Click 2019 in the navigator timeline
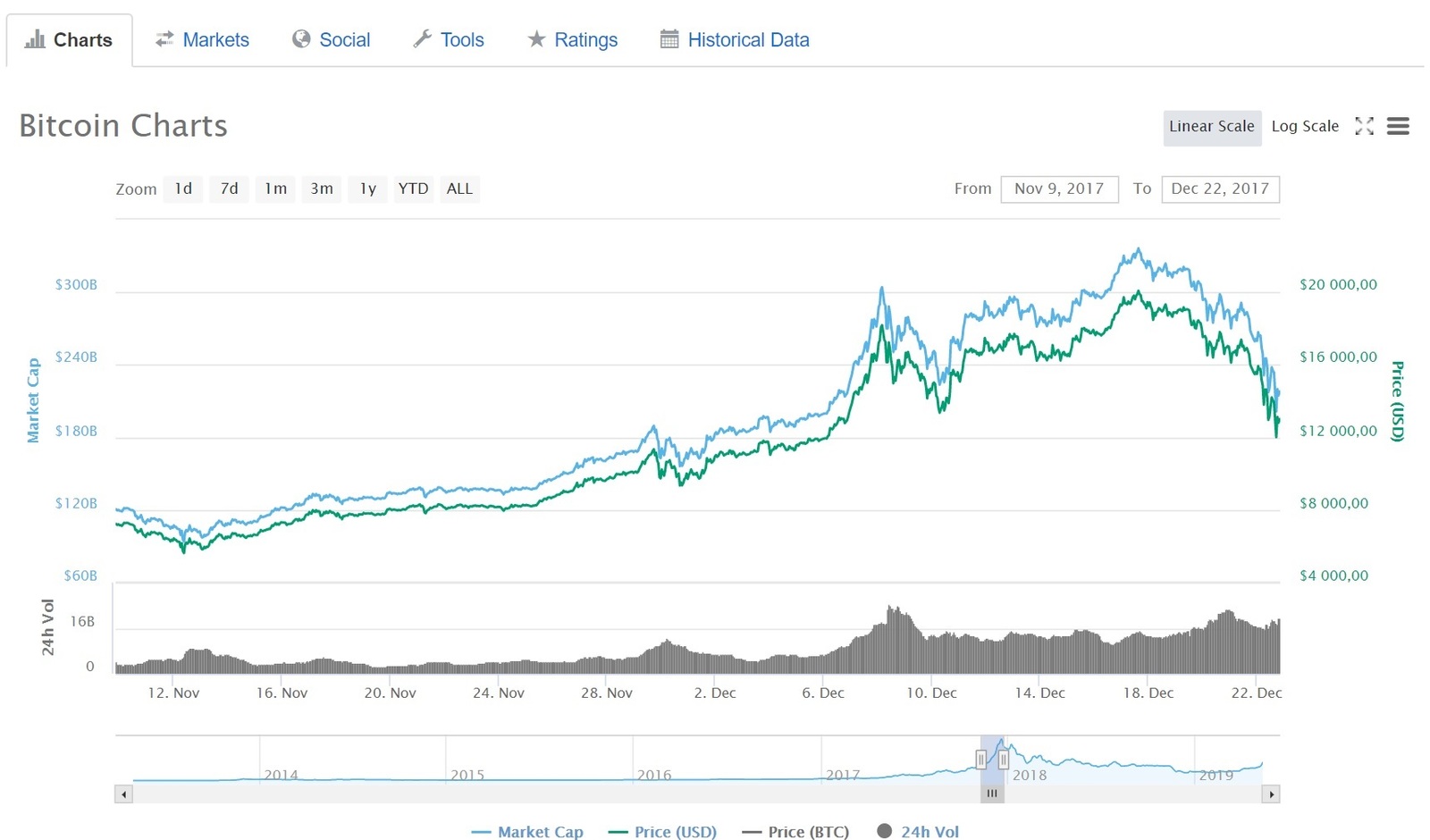Screen dimensions: 1430x840 [x=1216, y=775]
